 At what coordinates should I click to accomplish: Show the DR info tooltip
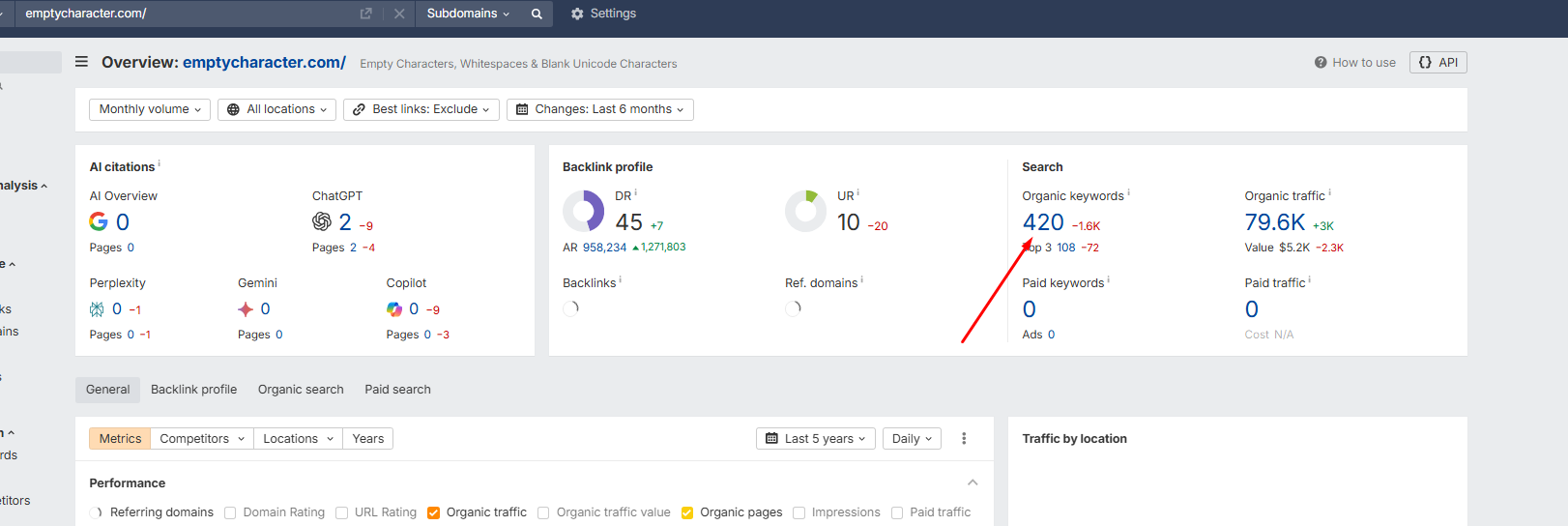(636, 192)
